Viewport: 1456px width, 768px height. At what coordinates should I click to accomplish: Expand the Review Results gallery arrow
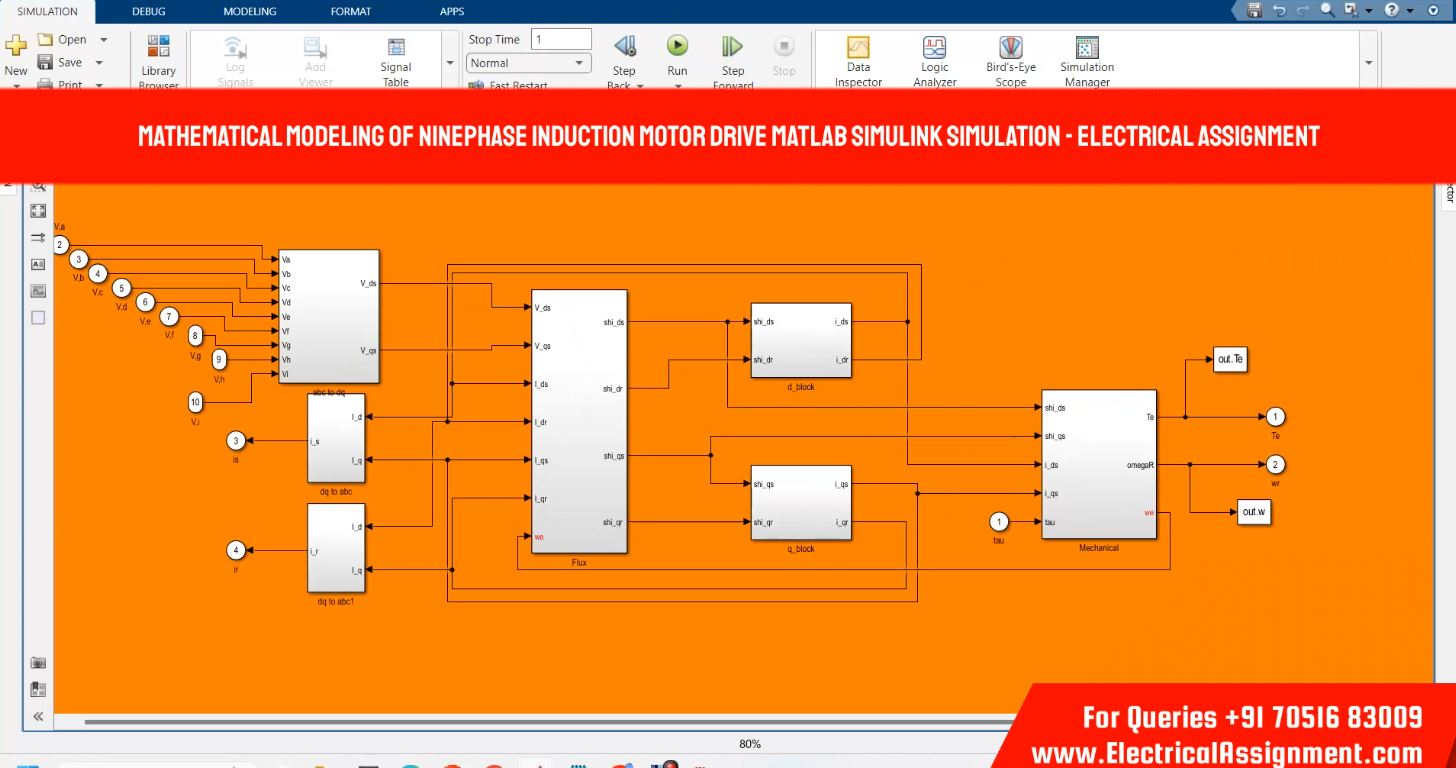[1368, 62]
